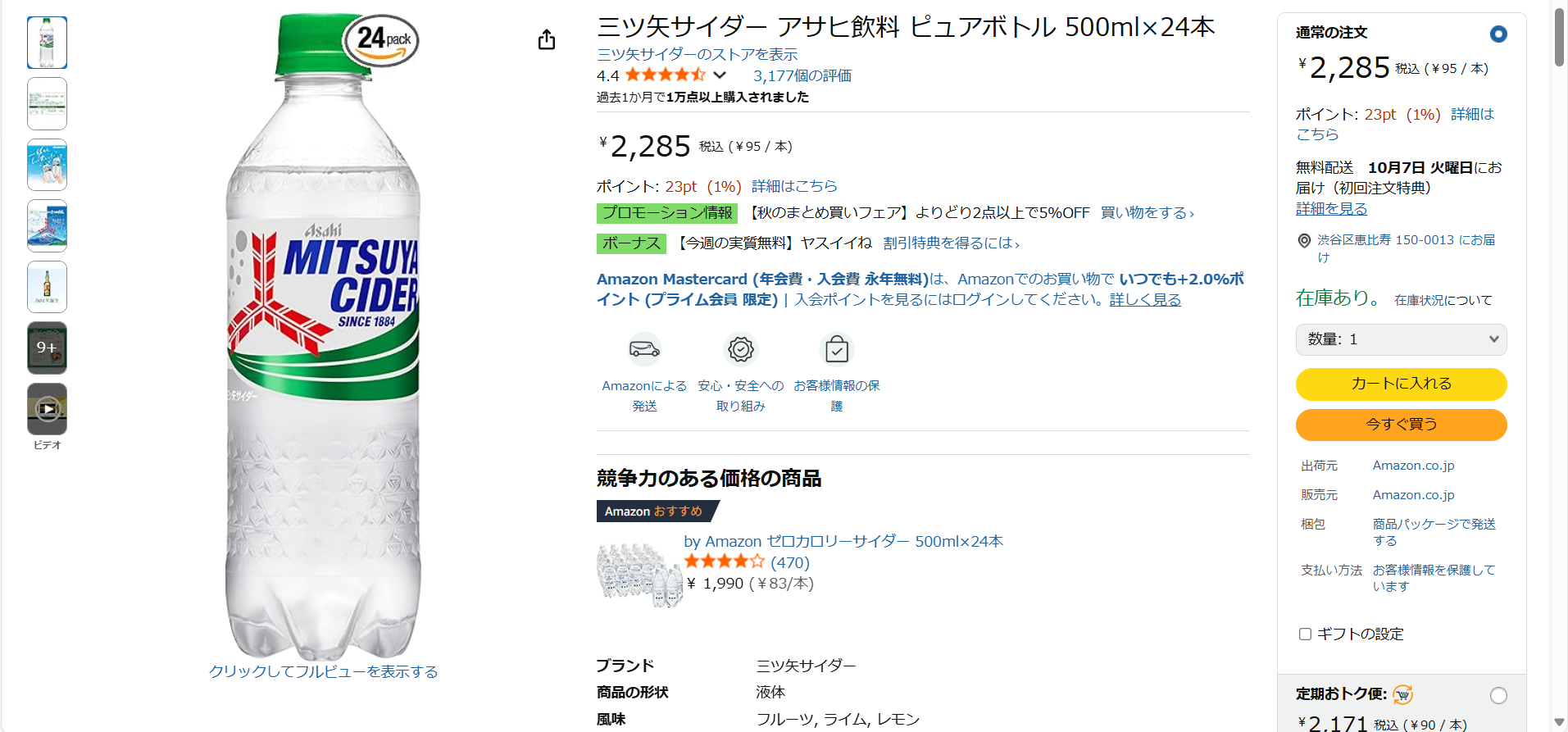Expand the 割引特典を得るには bonus link
This screenshot has height=732, width=1568.
(x=951, y=243)
